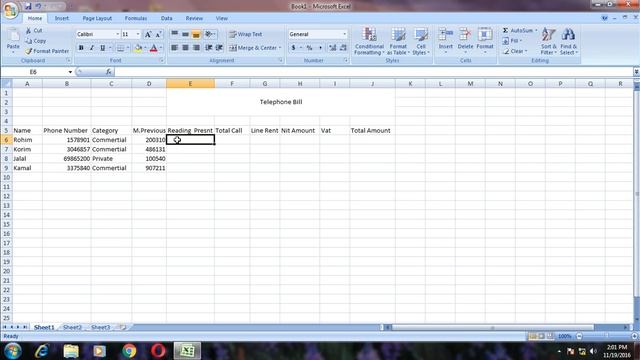Expand the Name Box dropdown
The height and width of the screenshot is (360, 640).
point(70,72)
